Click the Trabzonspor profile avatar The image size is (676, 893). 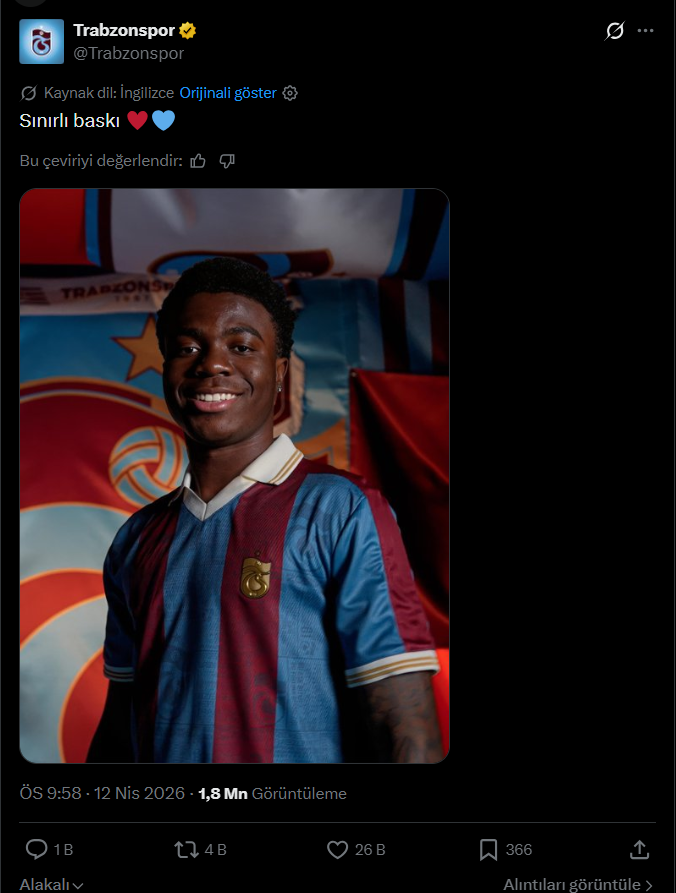[x=41, y=41]
